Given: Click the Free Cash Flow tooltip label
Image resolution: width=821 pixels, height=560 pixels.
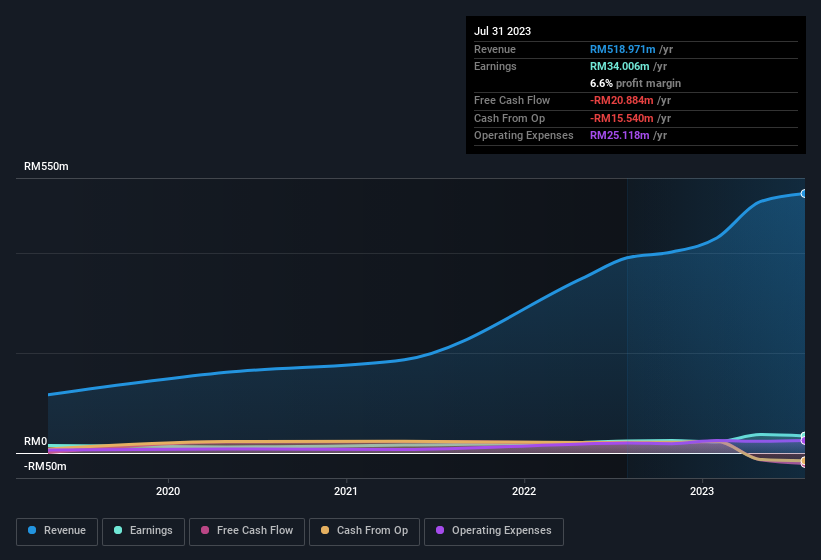Looking at the screenshot, I should (512, 100).
